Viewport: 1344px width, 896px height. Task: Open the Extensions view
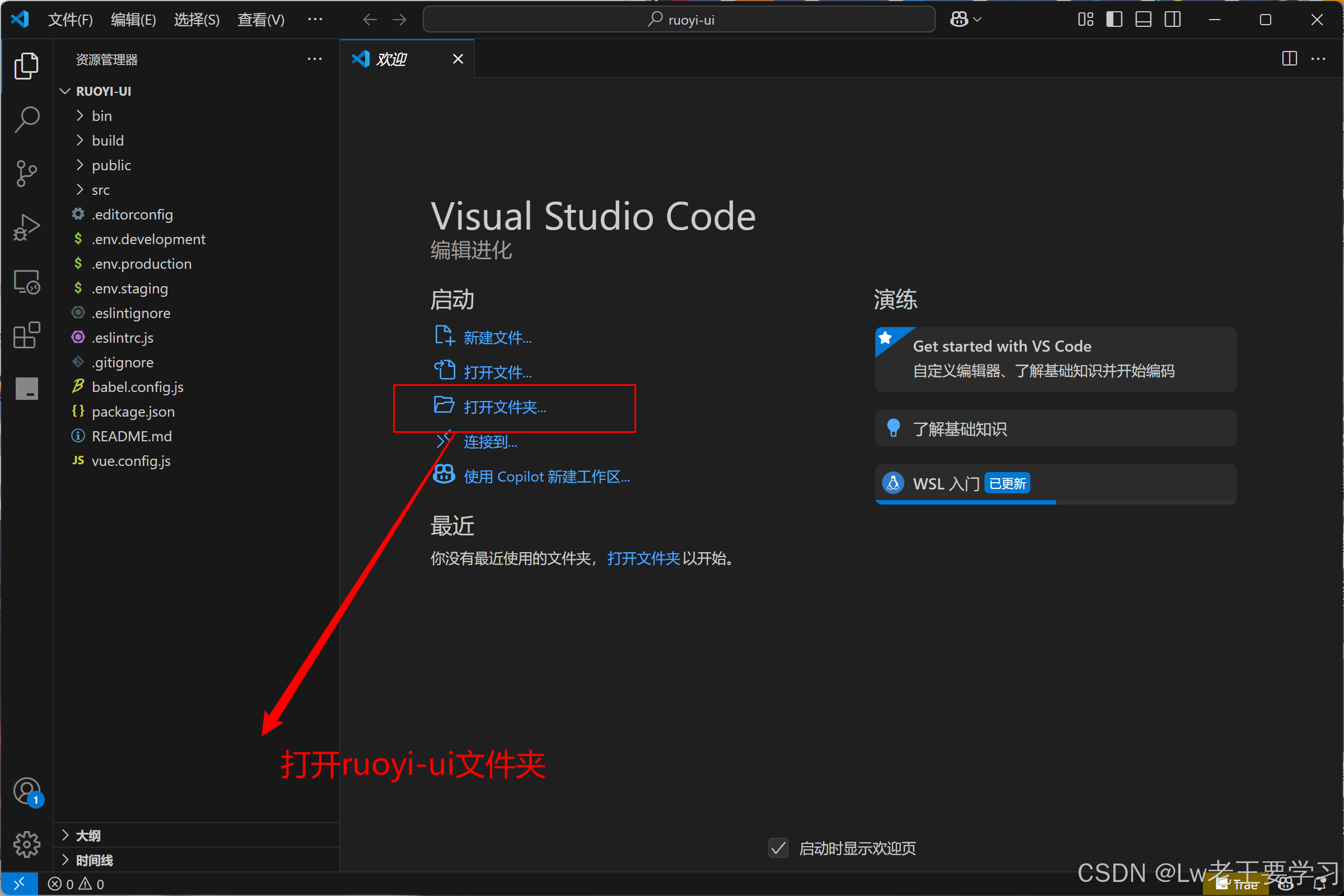26,335
